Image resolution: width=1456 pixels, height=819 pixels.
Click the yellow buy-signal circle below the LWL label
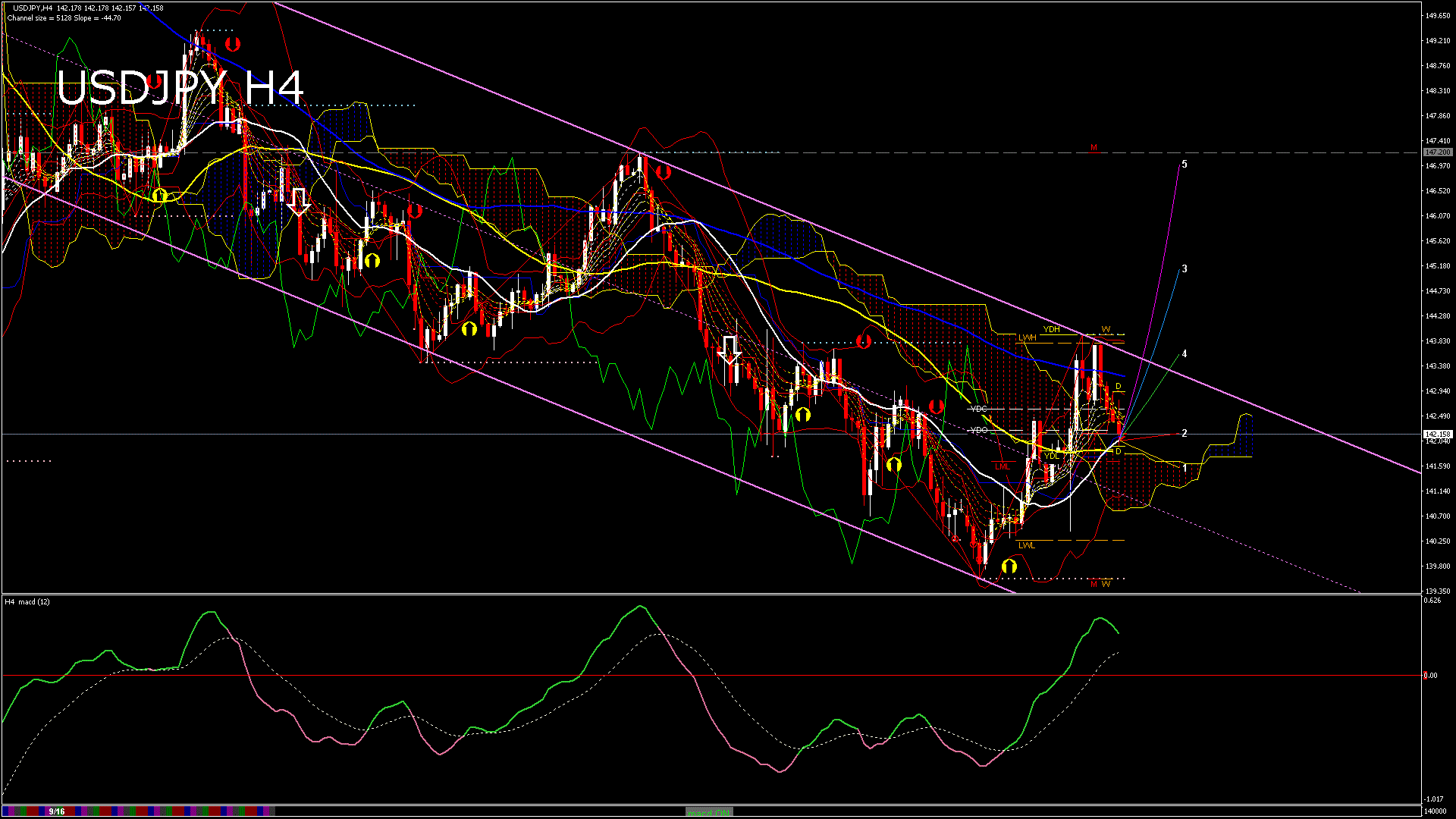[x=1009, y=566]
